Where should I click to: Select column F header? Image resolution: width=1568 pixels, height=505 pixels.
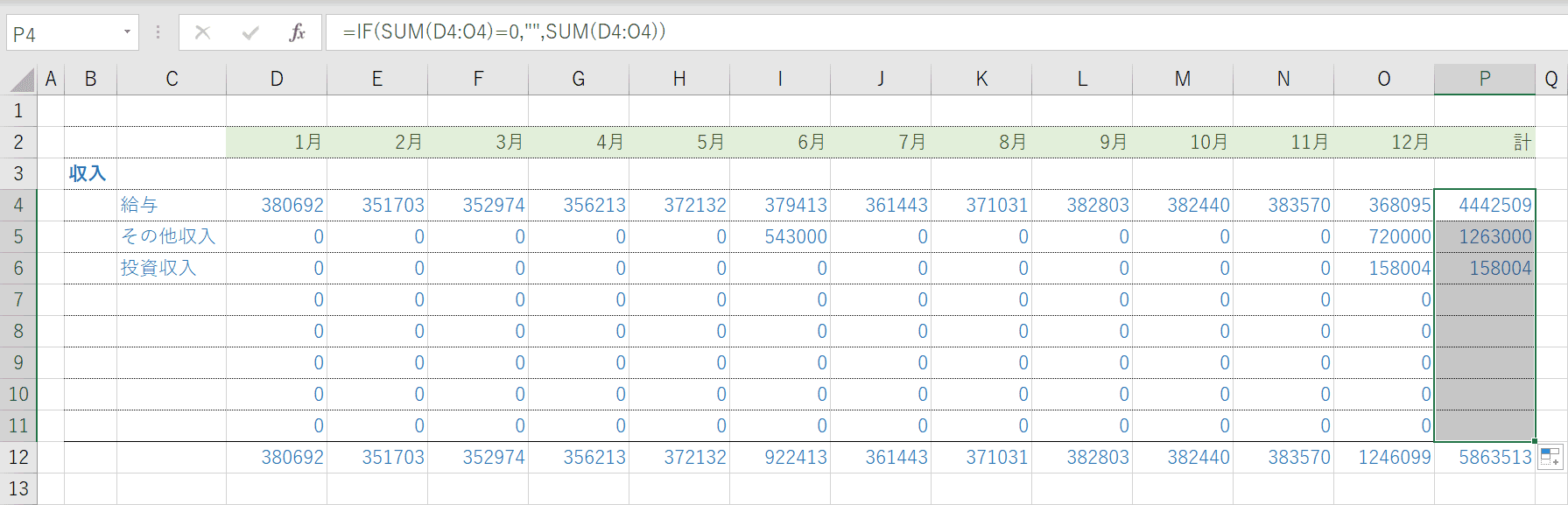point(478,80)
